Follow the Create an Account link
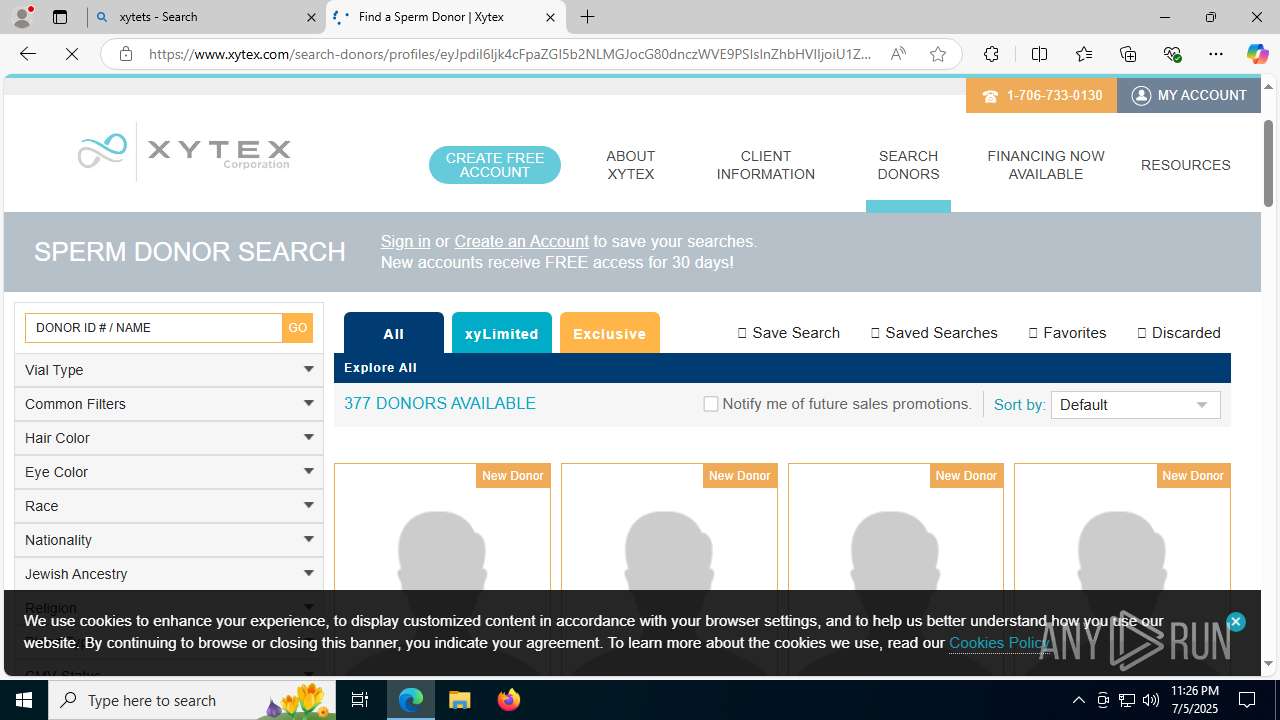The image size is (1280, 720). point(521,241)
